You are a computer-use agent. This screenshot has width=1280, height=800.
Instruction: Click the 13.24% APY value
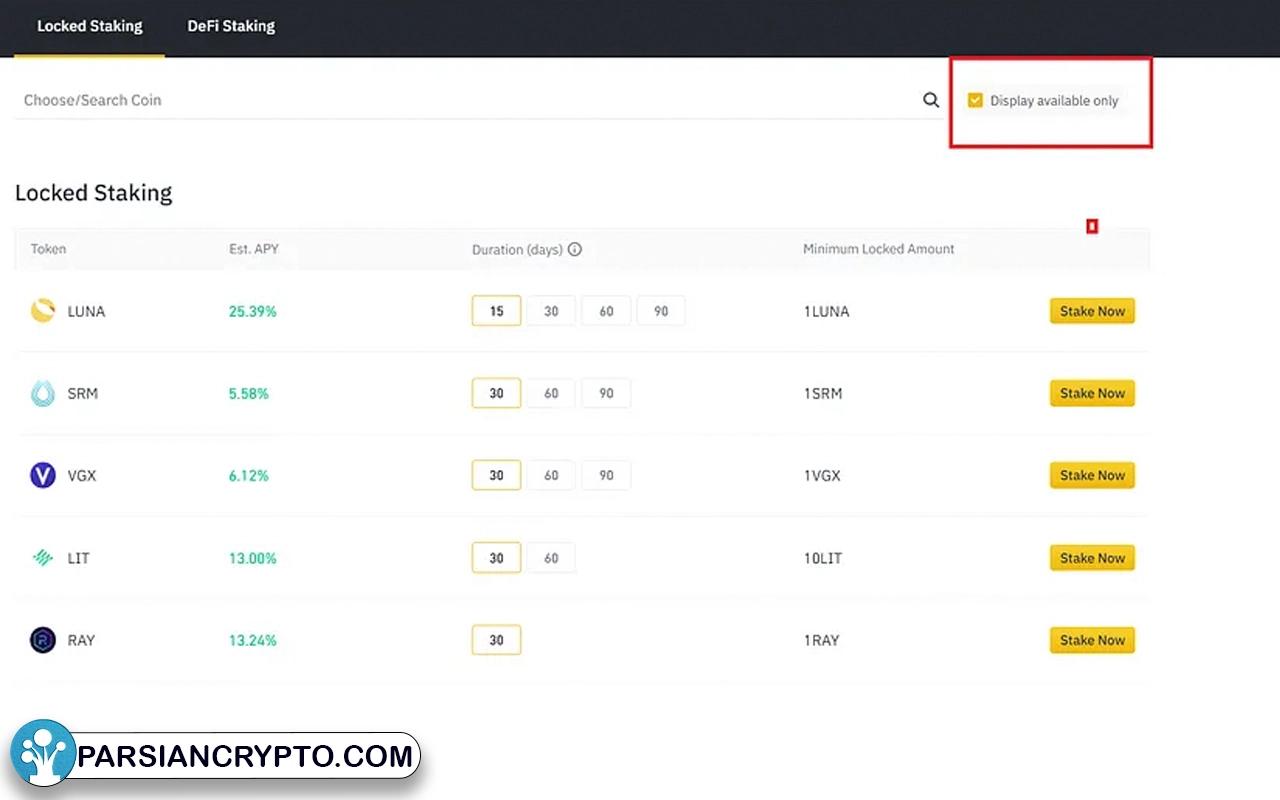pyautogui.click(x=252, y=640)
